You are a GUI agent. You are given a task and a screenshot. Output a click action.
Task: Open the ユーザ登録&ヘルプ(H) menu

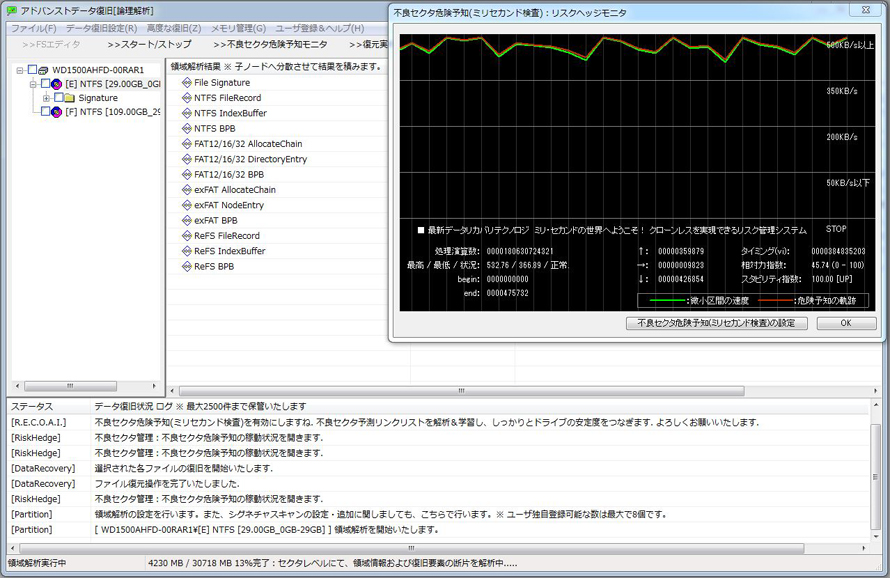point(320,28)
